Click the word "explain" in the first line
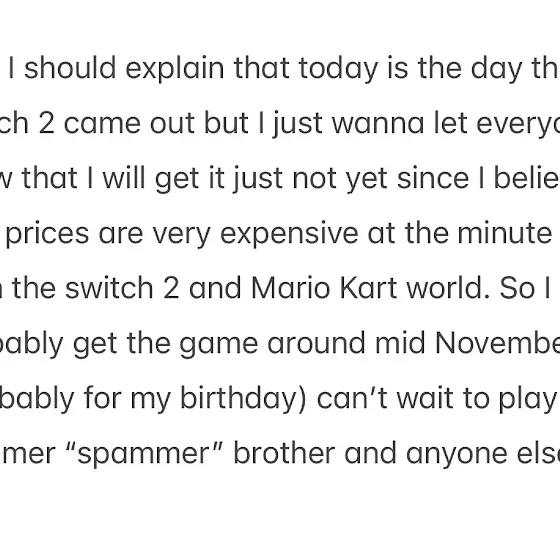This screenshot has width=560, height=560. pyautogui.click(x=175, y=69)
